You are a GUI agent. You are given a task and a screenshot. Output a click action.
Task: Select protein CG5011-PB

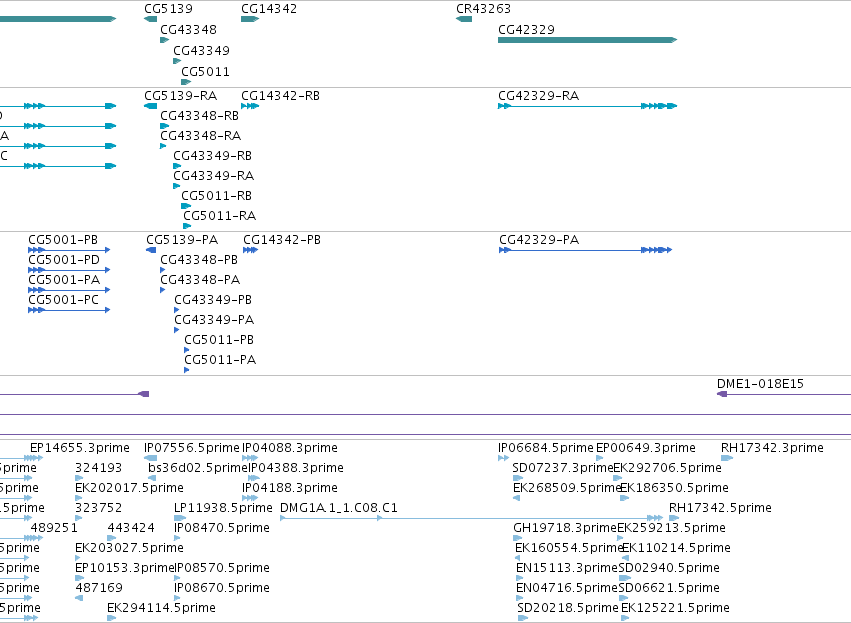click(x=187, y=350)
